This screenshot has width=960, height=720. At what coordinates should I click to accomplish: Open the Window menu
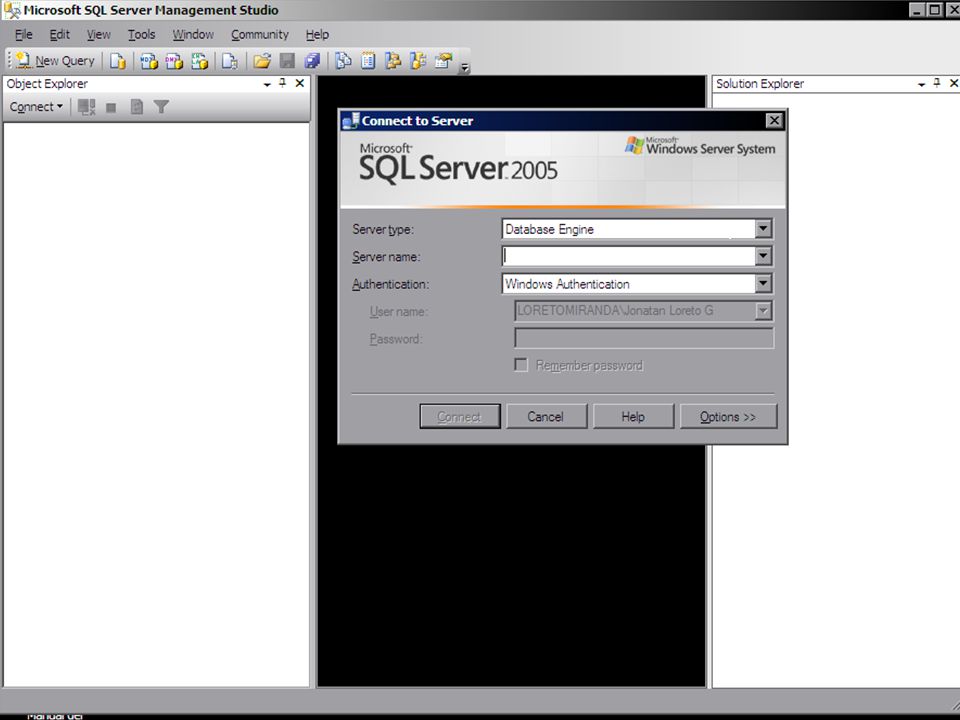point(193,34)
